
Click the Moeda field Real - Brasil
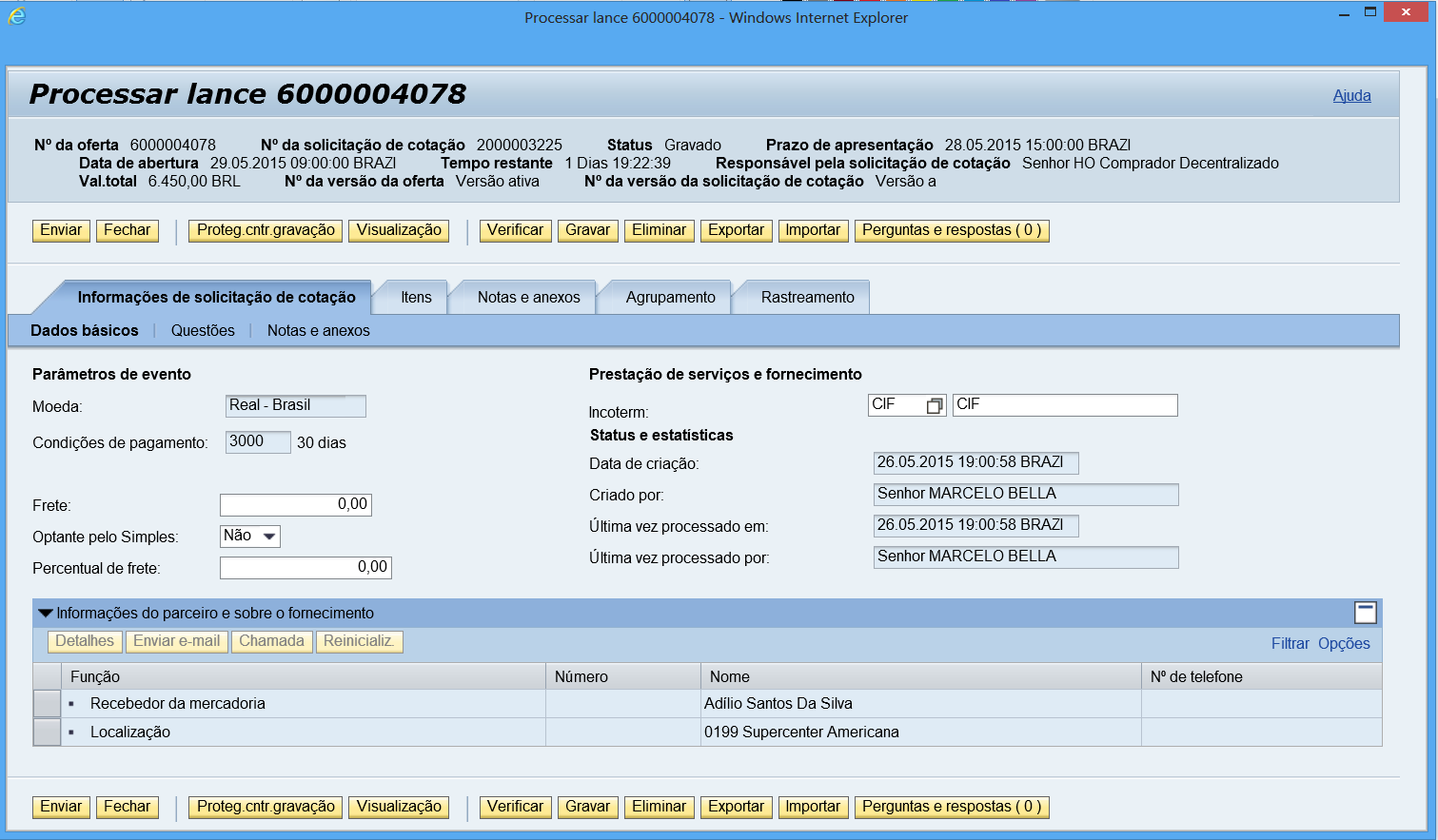point(296,406)
